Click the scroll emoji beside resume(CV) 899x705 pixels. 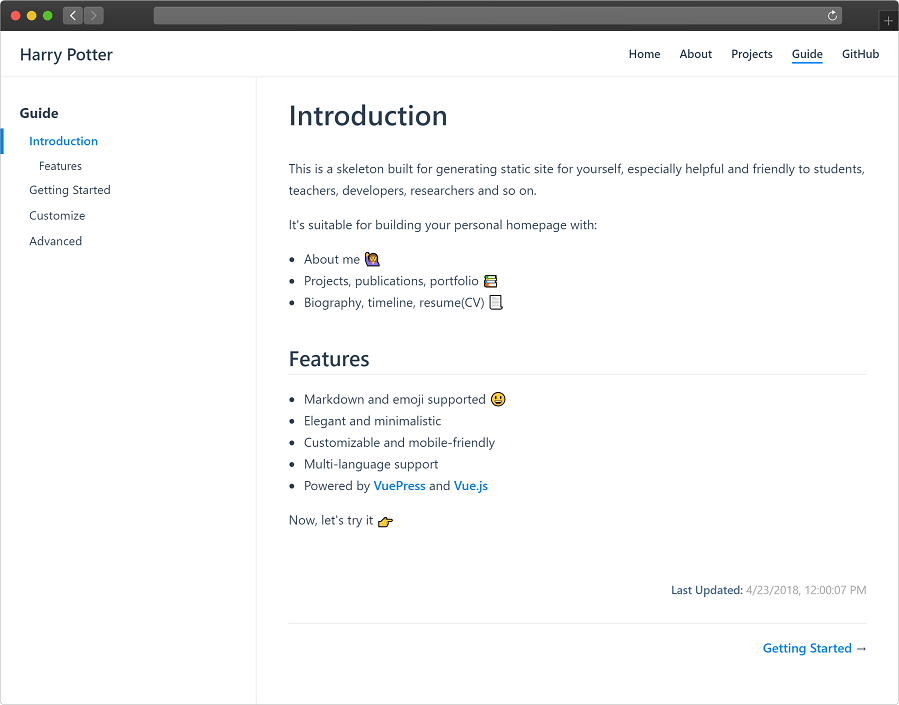(496, 302)
